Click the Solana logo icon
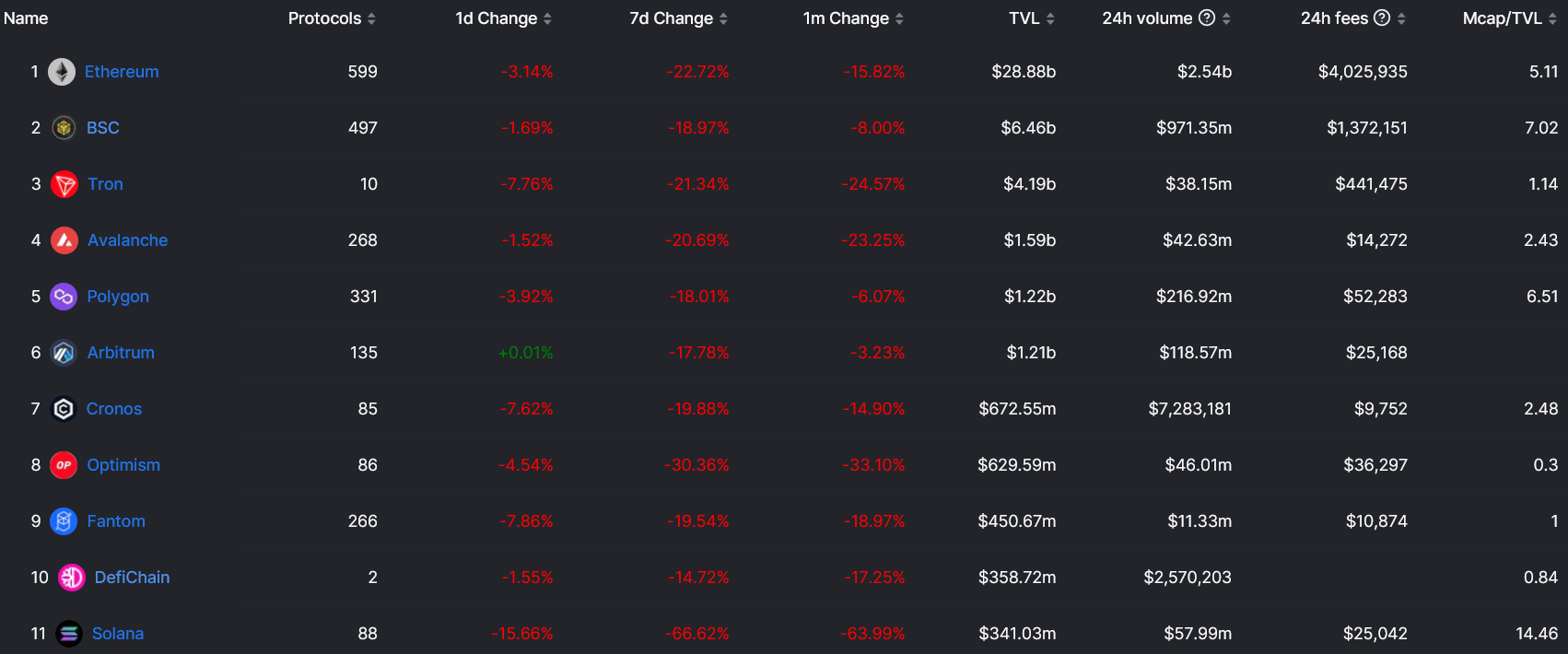1568x654 pixels. [69, 634]
